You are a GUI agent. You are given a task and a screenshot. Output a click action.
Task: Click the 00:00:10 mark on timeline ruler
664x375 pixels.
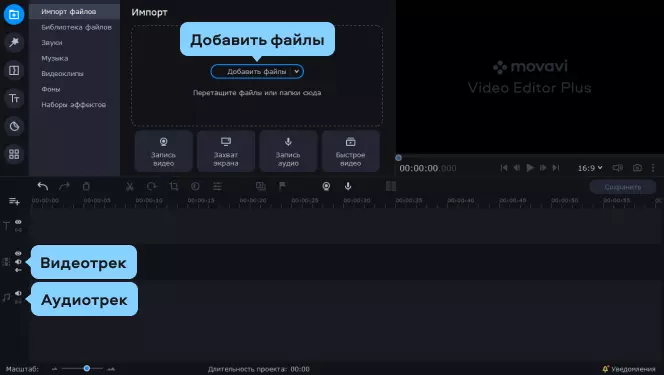tap(149, 200)
